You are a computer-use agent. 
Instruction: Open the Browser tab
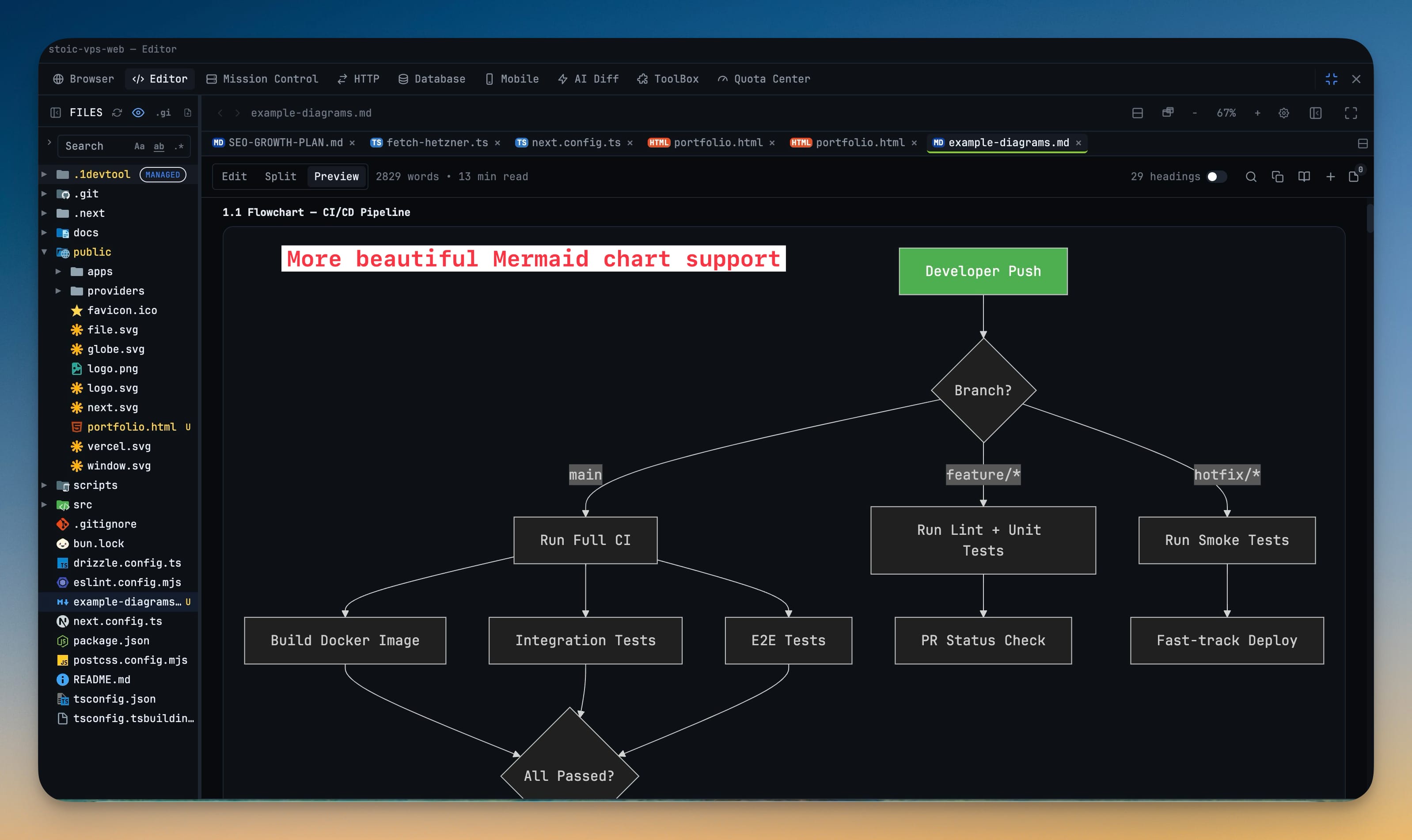pyautogui.click(x=83, y=79)
